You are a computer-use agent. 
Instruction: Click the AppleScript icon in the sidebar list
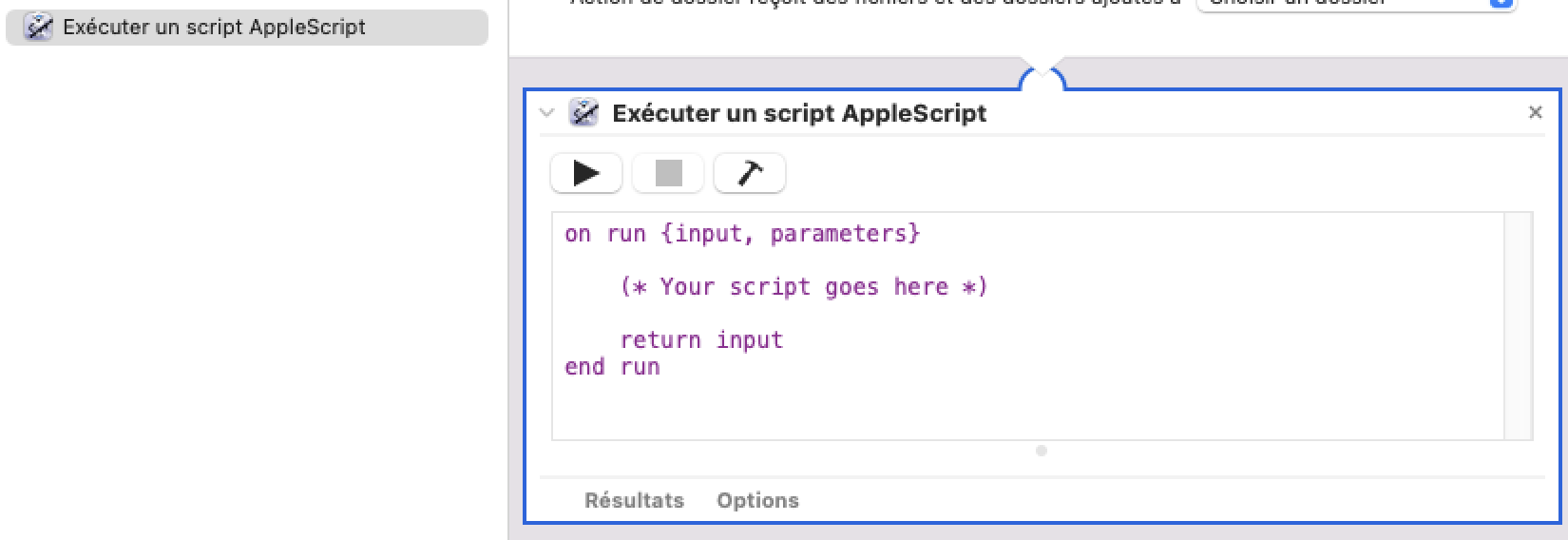pyautogui.click(x=38, y=28)
